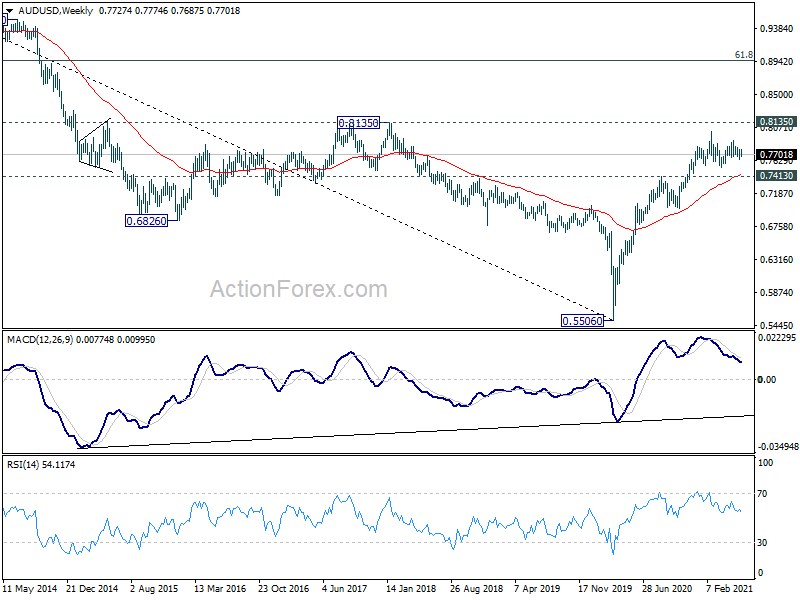Image resolution: width=800 pixels, height=600 pixels.
Task: Select the RSI 30 level label
Action: click(762, 543)
